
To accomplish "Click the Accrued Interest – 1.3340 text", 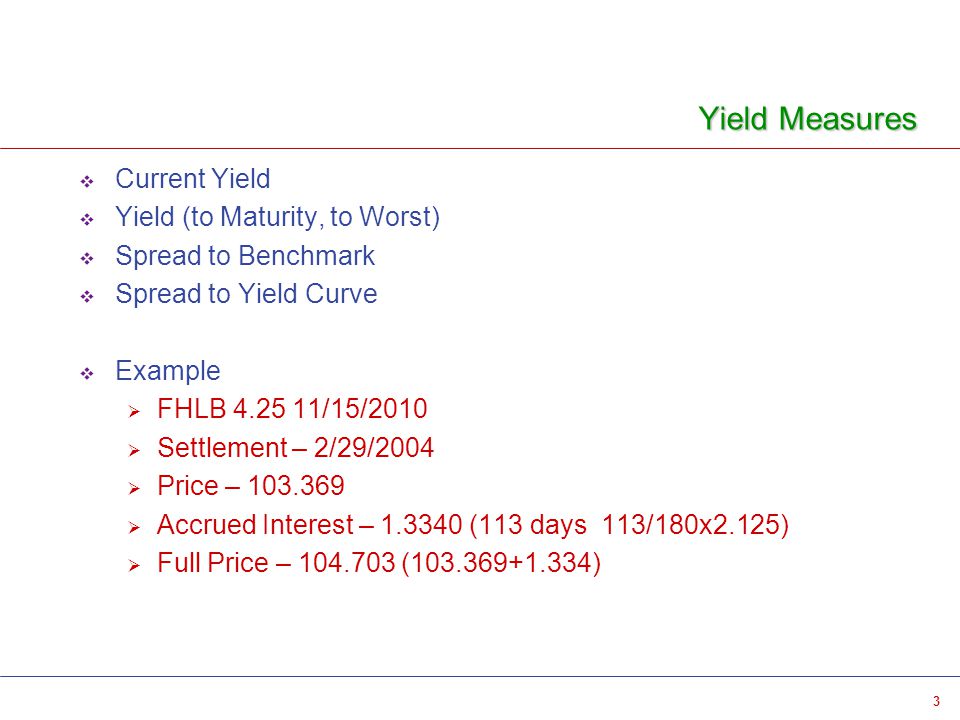I will (309, 525).
